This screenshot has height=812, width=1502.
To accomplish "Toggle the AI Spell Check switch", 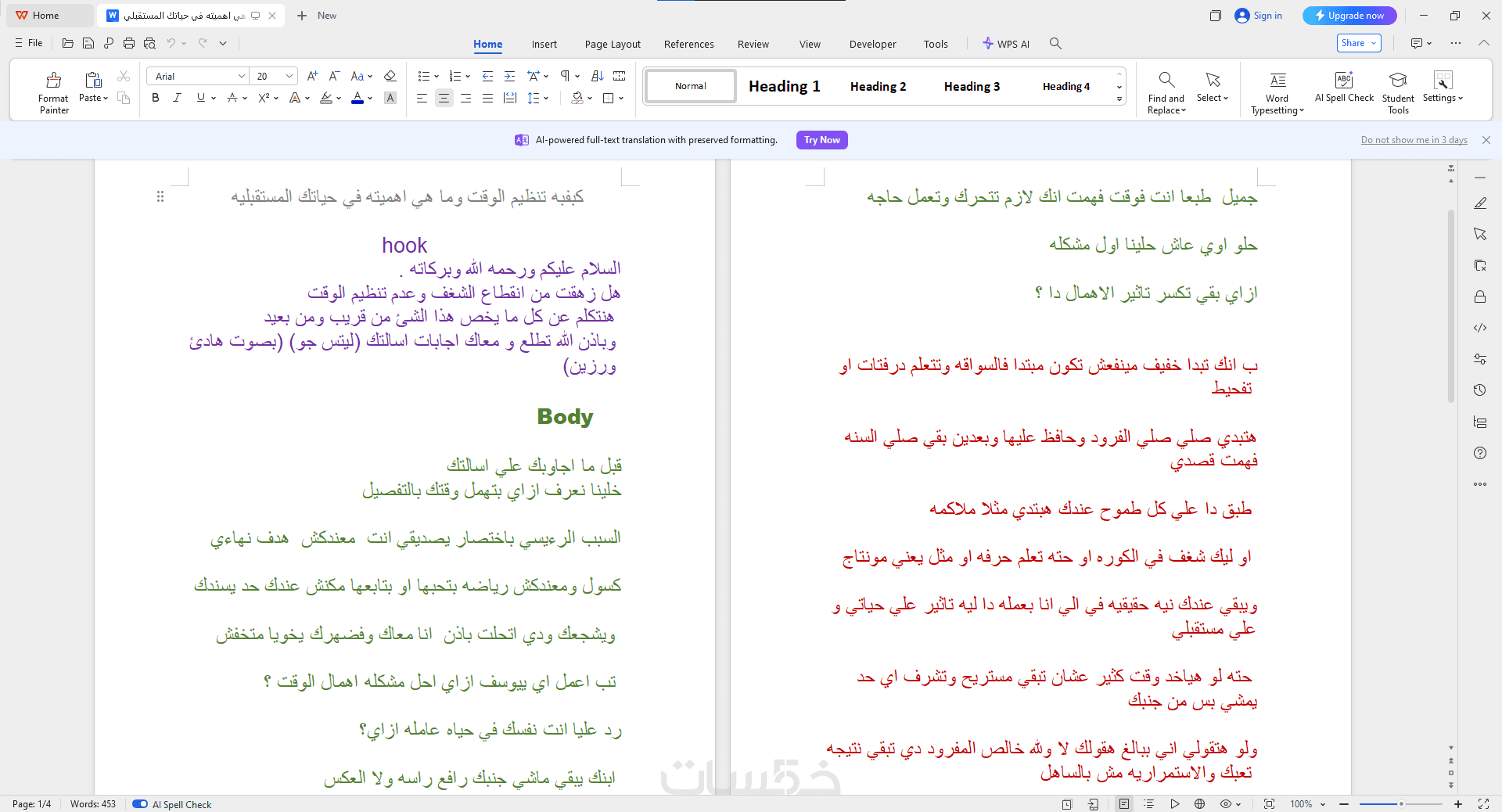I will click(140, 804).
